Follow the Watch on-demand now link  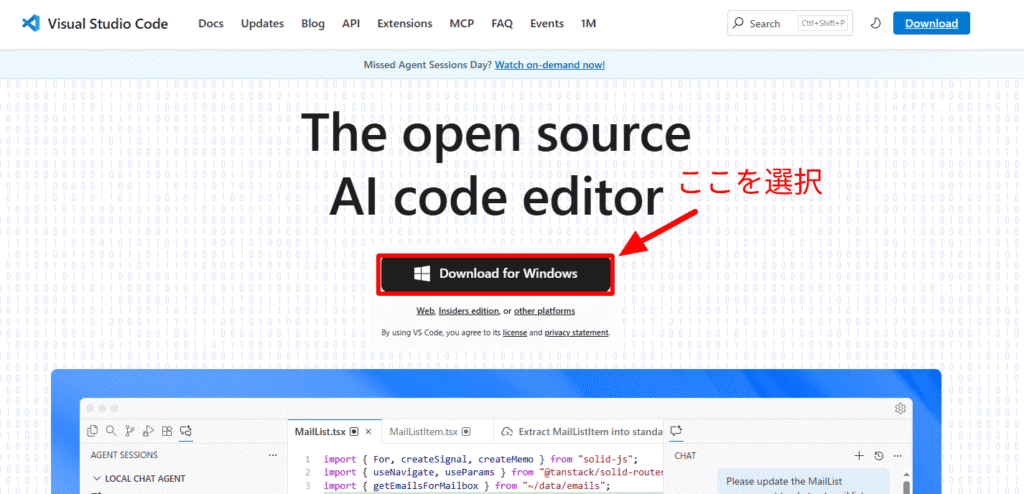point(549,65)
